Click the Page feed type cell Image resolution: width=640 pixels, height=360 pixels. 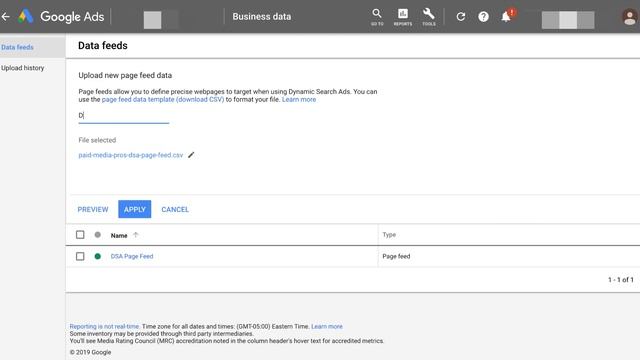(x=396, y=256)
